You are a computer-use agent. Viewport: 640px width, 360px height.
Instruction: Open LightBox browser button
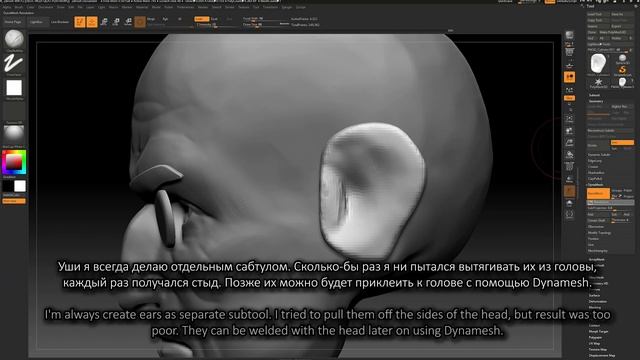(36, 22)
